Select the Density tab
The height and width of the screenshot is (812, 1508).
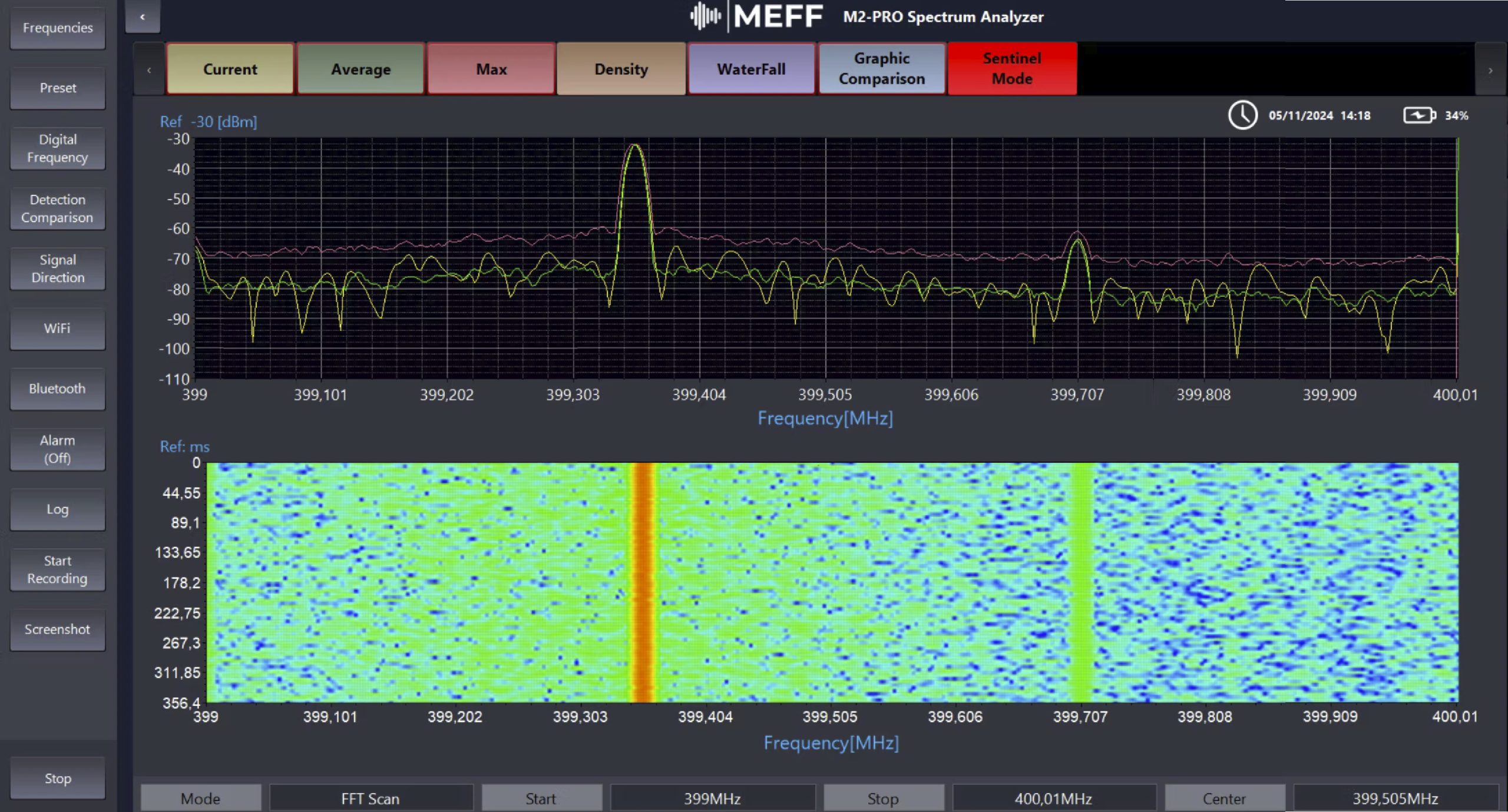621,69
